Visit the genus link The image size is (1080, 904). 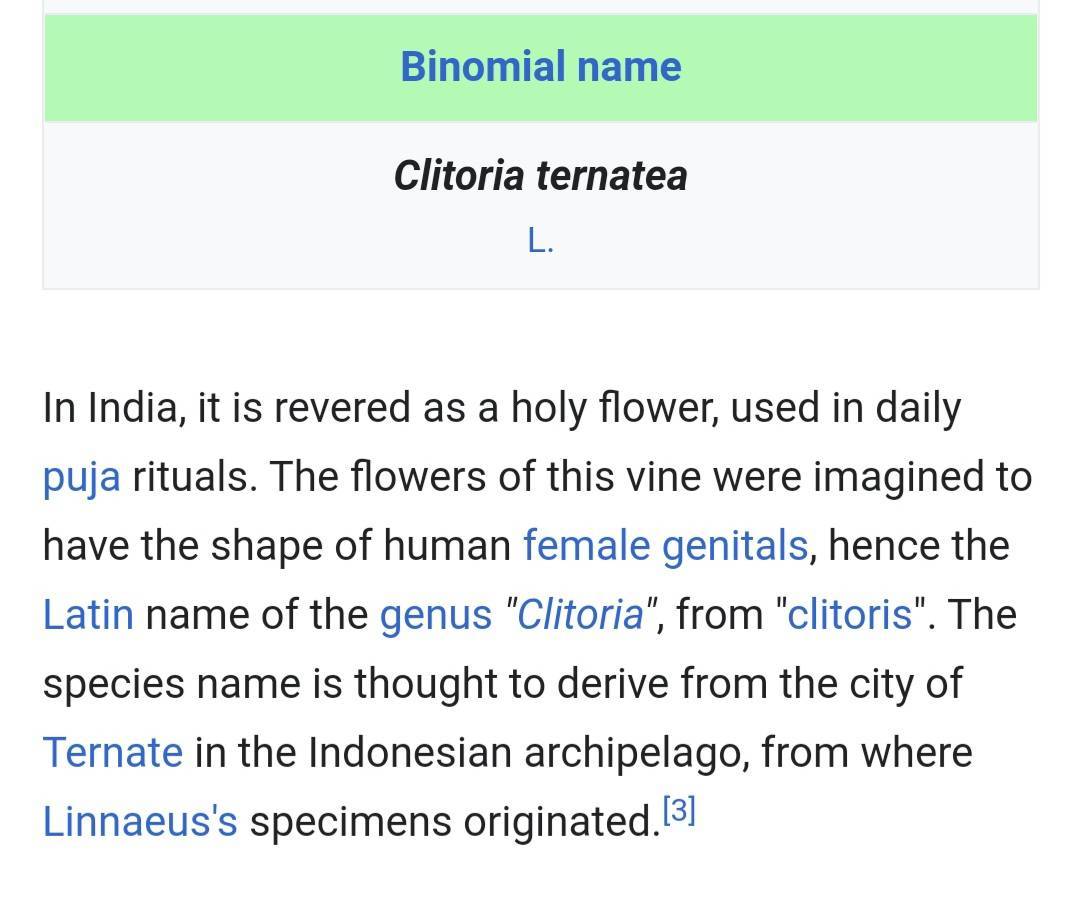(x=436, y=616)
